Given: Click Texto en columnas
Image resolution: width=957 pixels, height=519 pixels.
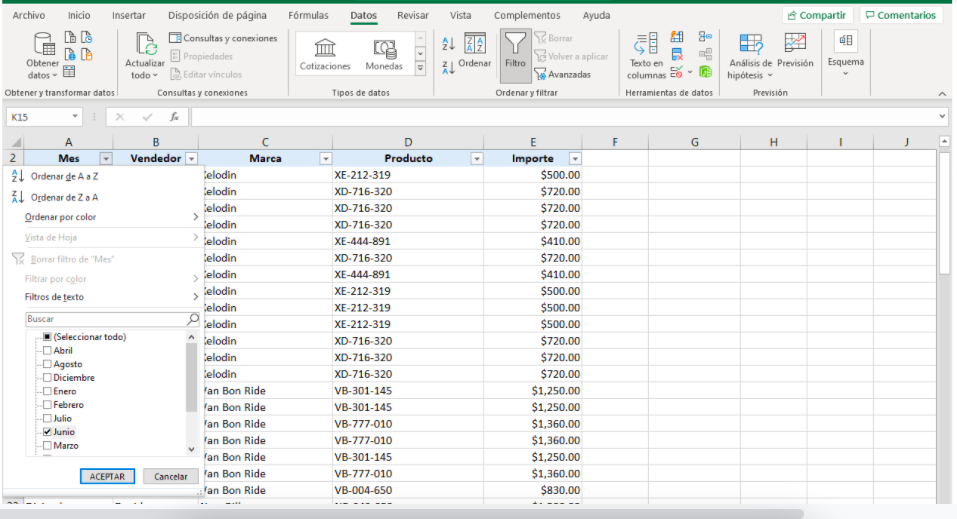Looking at the screenshot, I should [x=646, y=56].
